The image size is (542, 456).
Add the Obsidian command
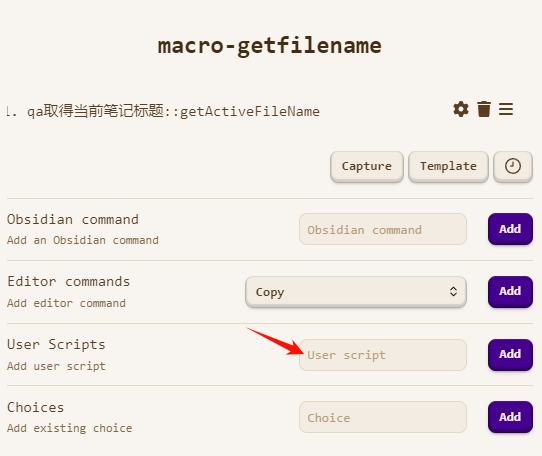coord(510,229)
